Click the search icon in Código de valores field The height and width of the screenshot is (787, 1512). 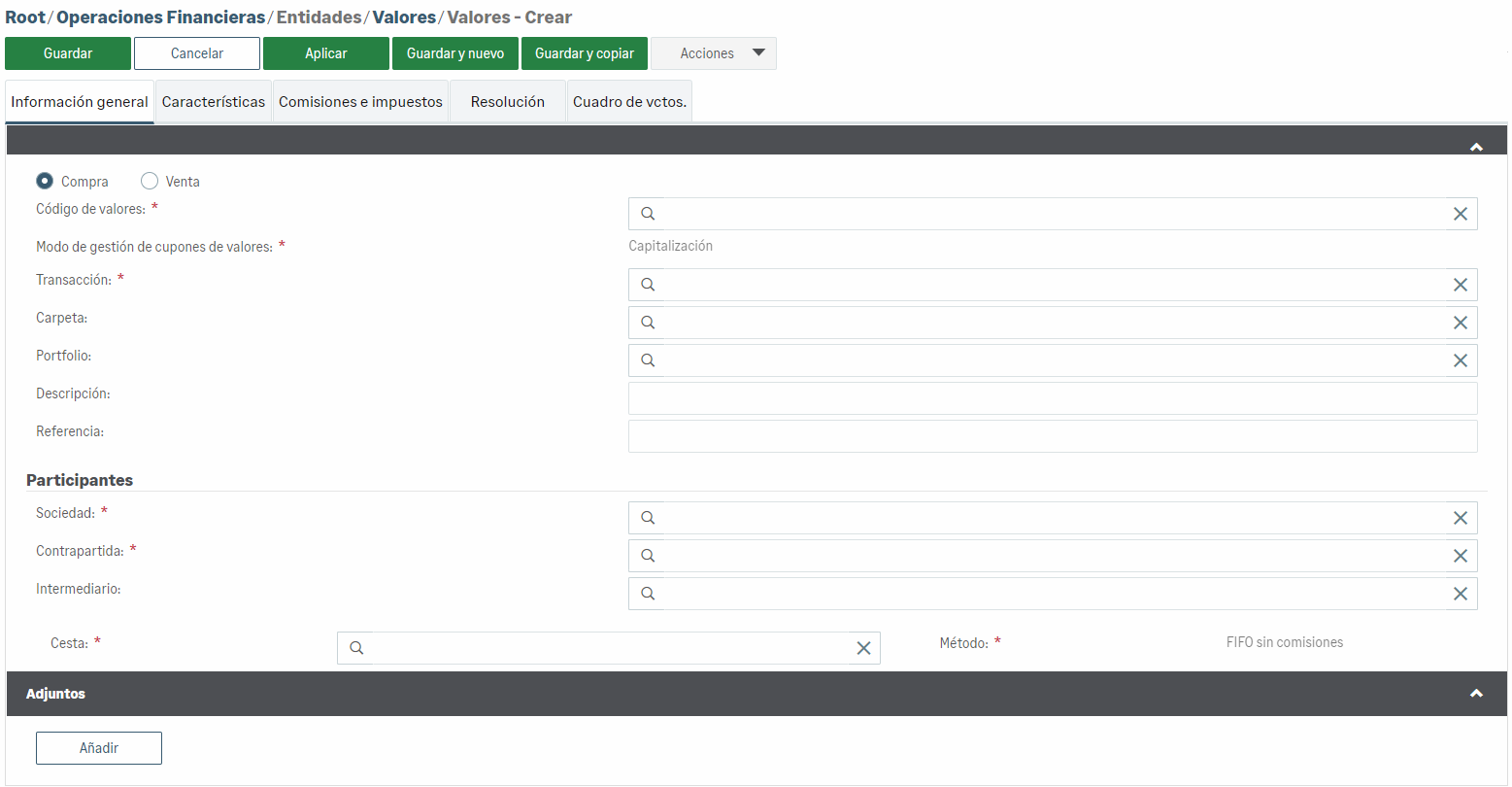pyautogui.click(x=648, y=214)
